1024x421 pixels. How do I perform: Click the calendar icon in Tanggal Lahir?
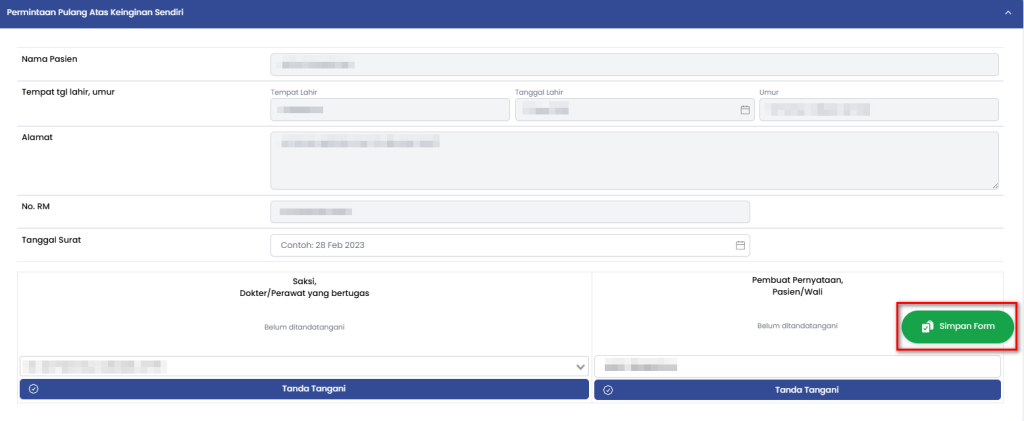744,110
